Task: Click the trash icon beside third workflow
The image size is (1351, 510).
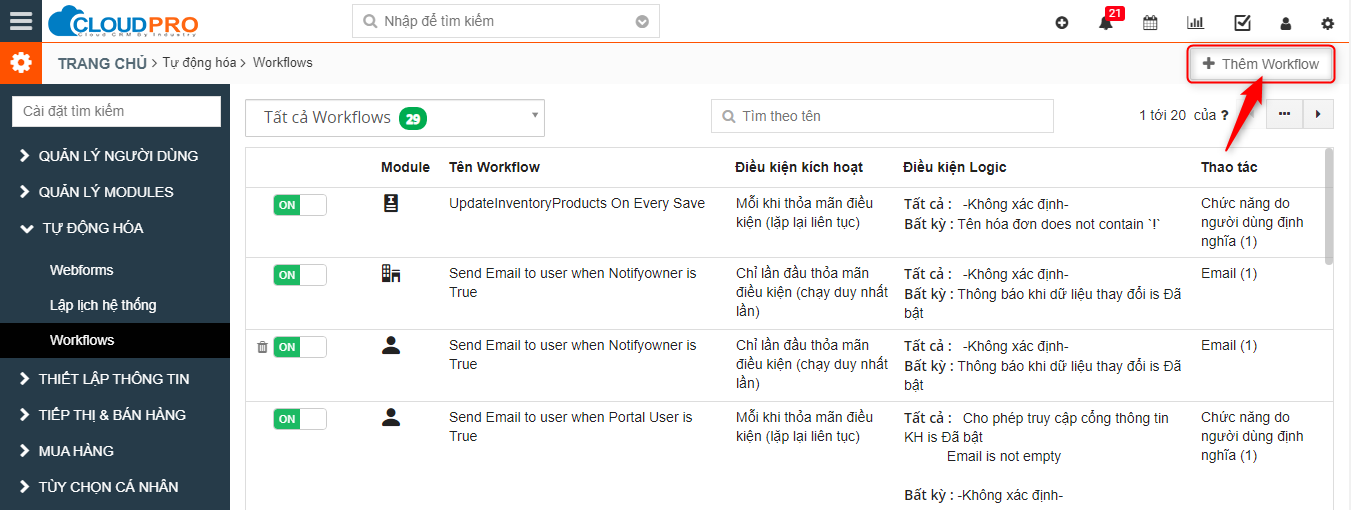Action: click(x=262, y=347)
